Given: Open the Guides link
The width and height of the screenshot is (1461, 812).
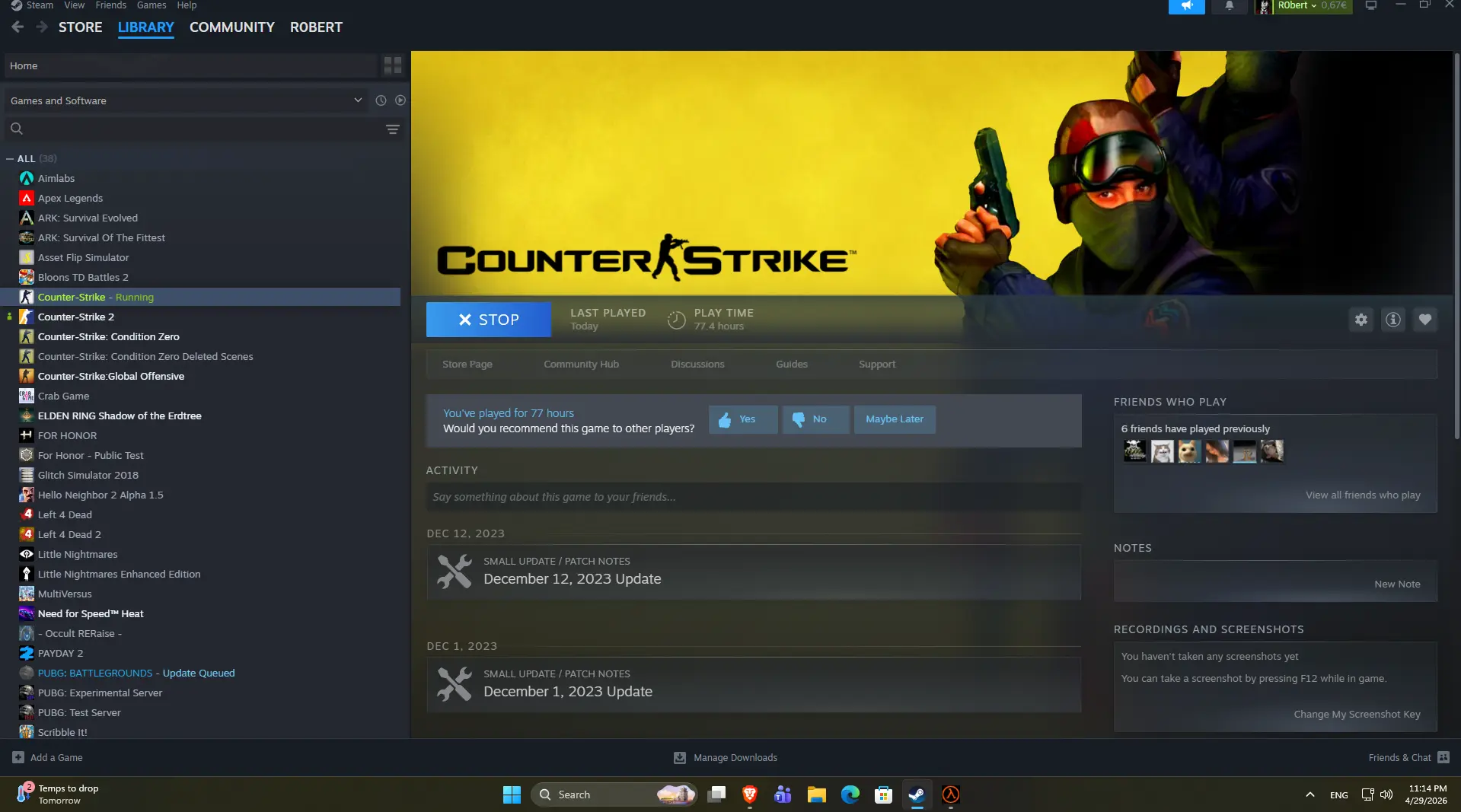Looking at the screenshot, I should tap(792, 365).
